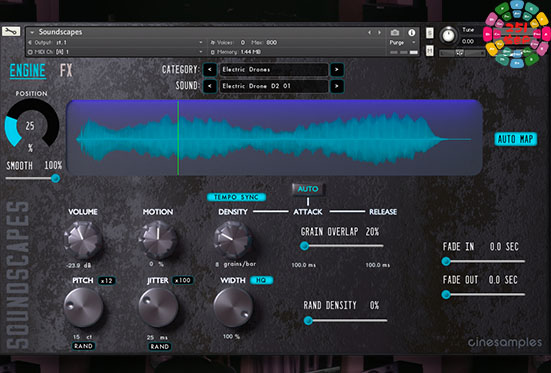Open the wrench instrument edit icon

coord(11,32)
